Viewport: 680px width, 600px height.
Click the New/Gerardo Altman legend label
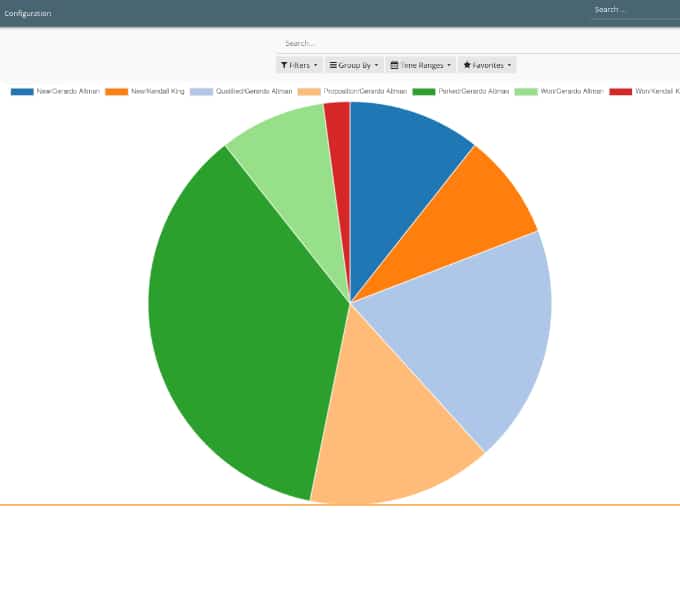coord(68,91)
